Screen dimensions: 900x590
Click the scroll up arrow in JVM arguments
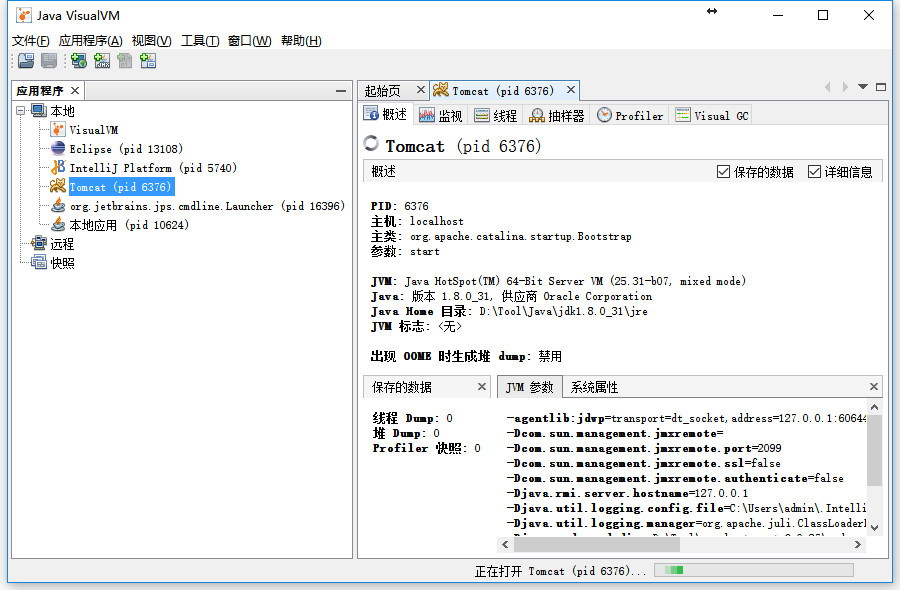[x=874, y=407]
